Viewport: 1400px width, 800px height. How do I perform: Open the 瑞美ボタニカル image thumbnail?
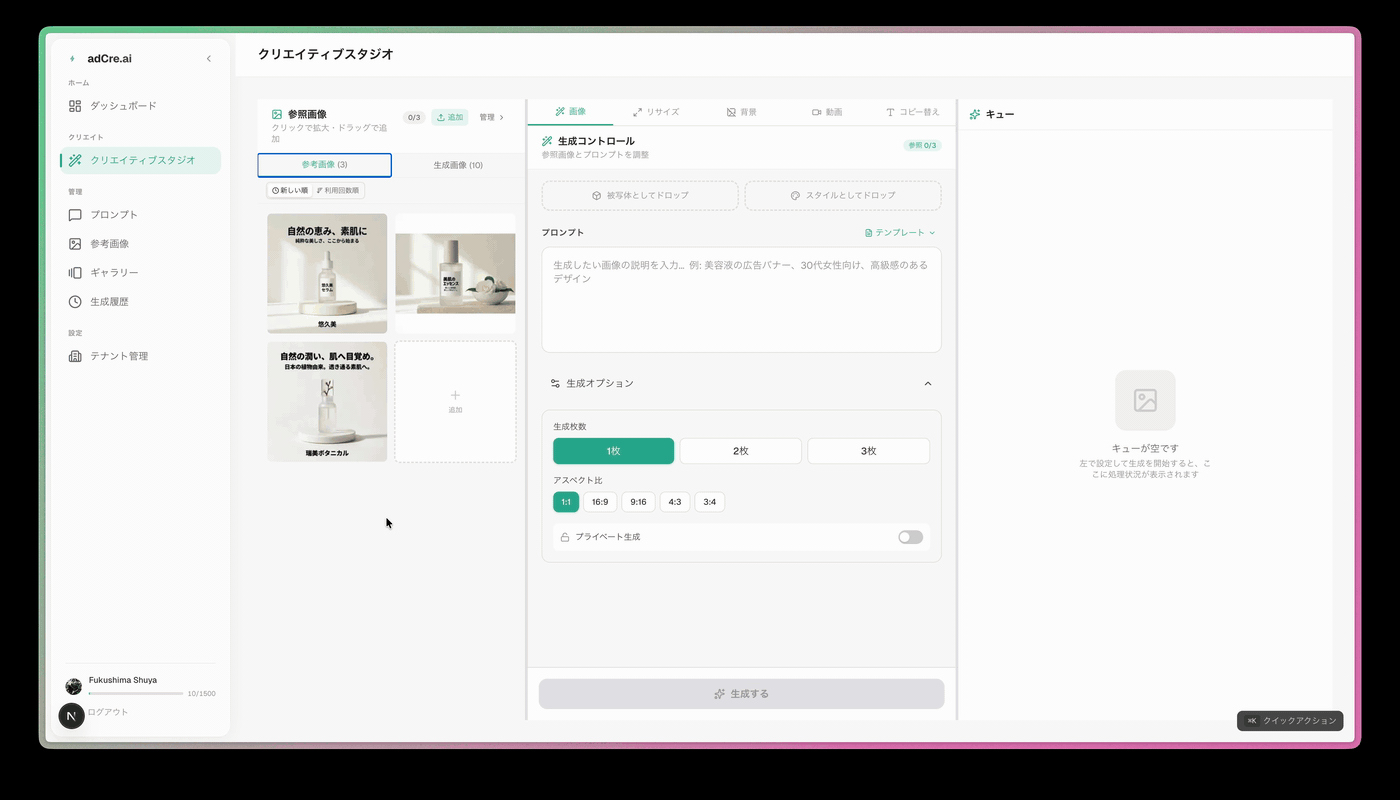click(x=326, y=402)
